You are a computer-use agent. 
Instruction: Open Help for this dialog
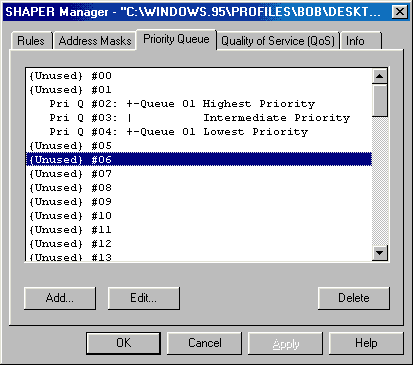pyautogui.click(x=366, y=343)
